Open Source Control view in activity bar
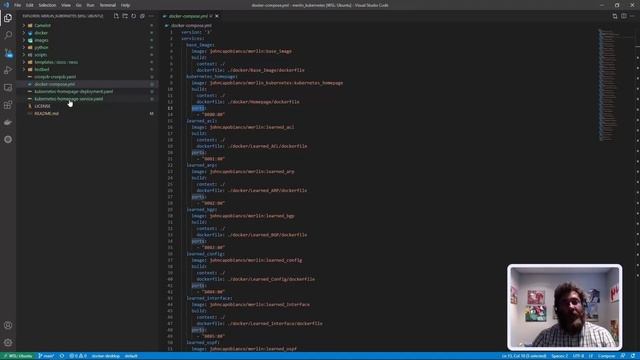The height and width of the screenshot is (360, 640). click(8, 53)
